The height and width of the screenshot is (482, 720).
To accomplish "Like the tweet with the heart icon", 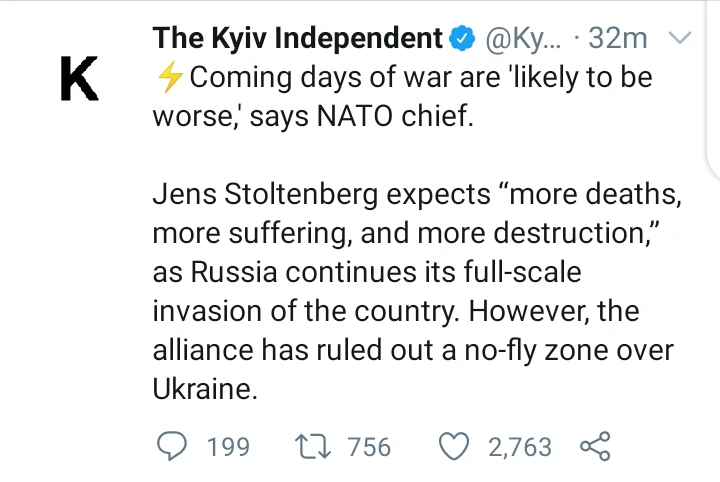I will tap(455, 446).
